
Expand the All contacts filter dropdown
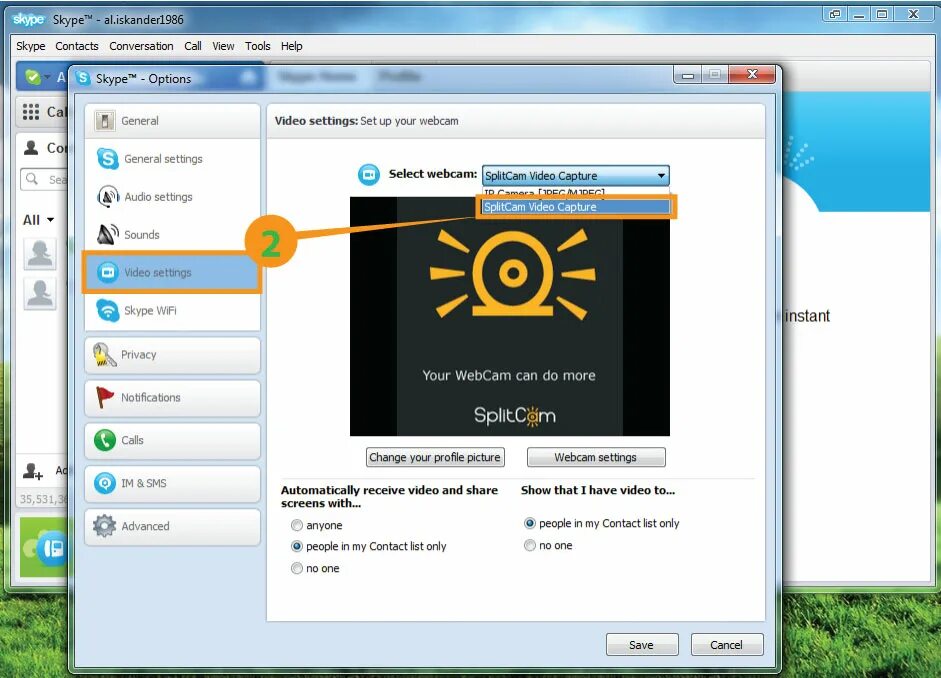[38, 220]
